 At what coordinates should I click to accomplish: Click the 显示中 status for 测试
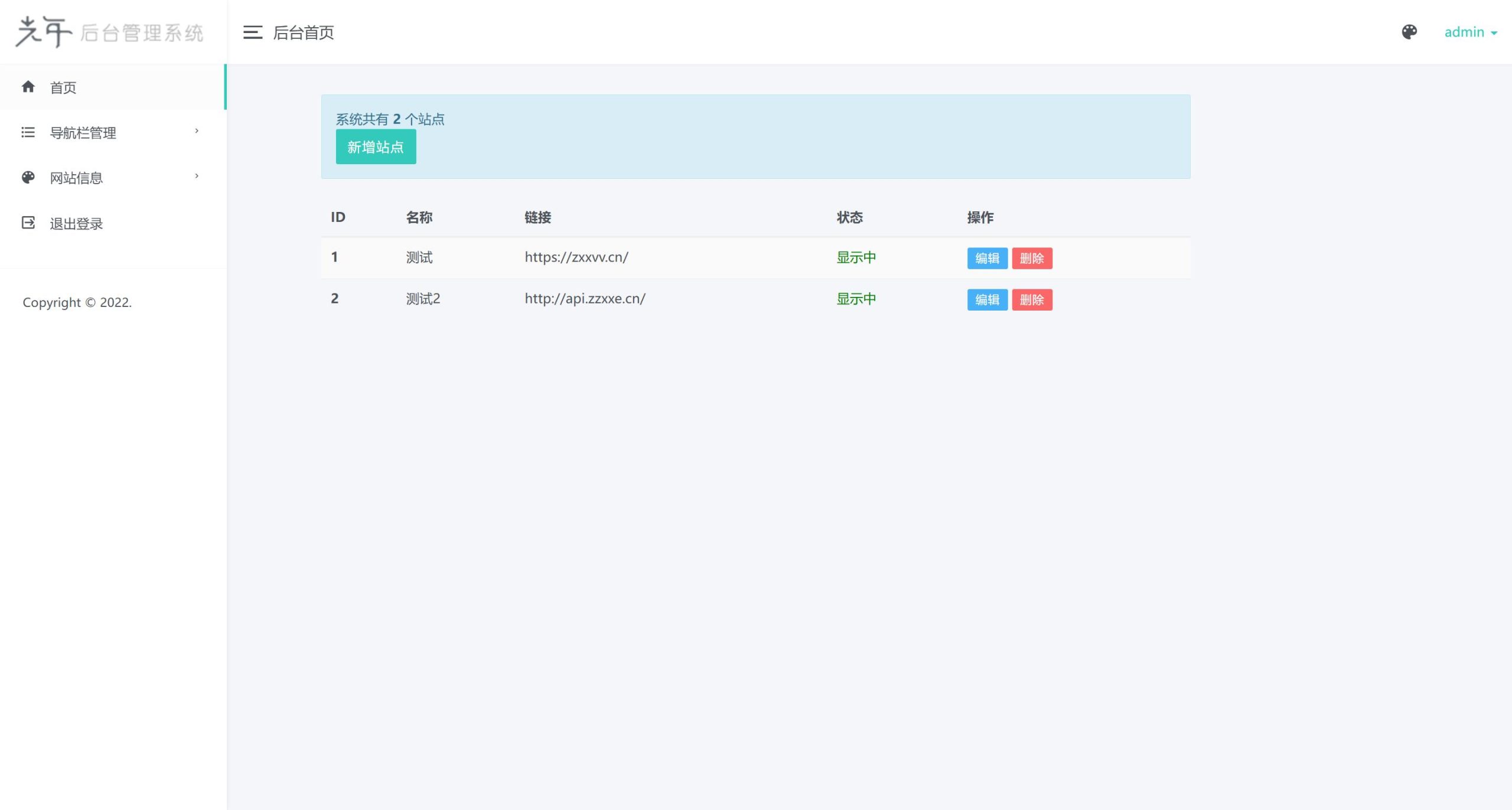coord(856,257)
